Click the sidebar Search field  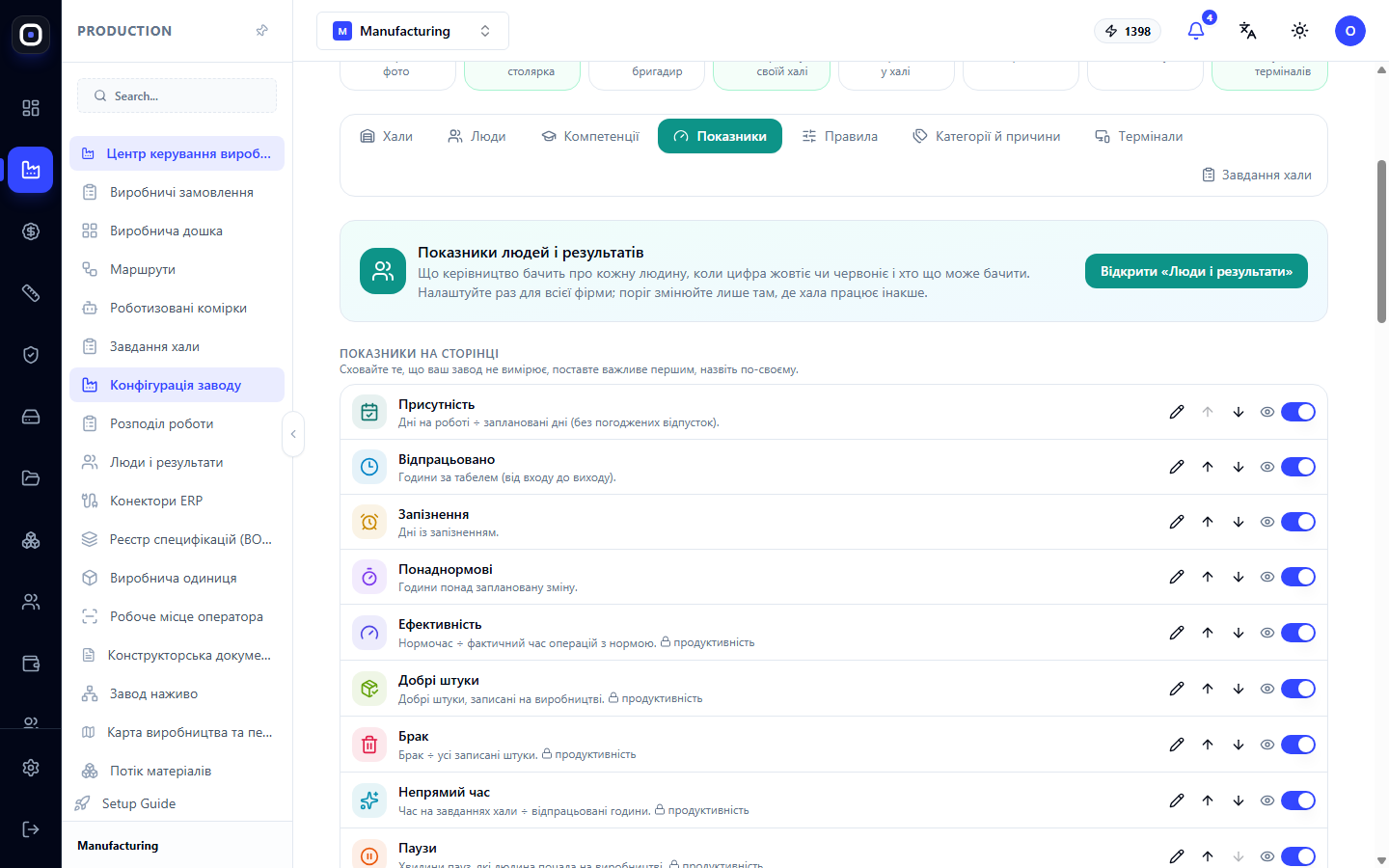[x=177, y=95]
